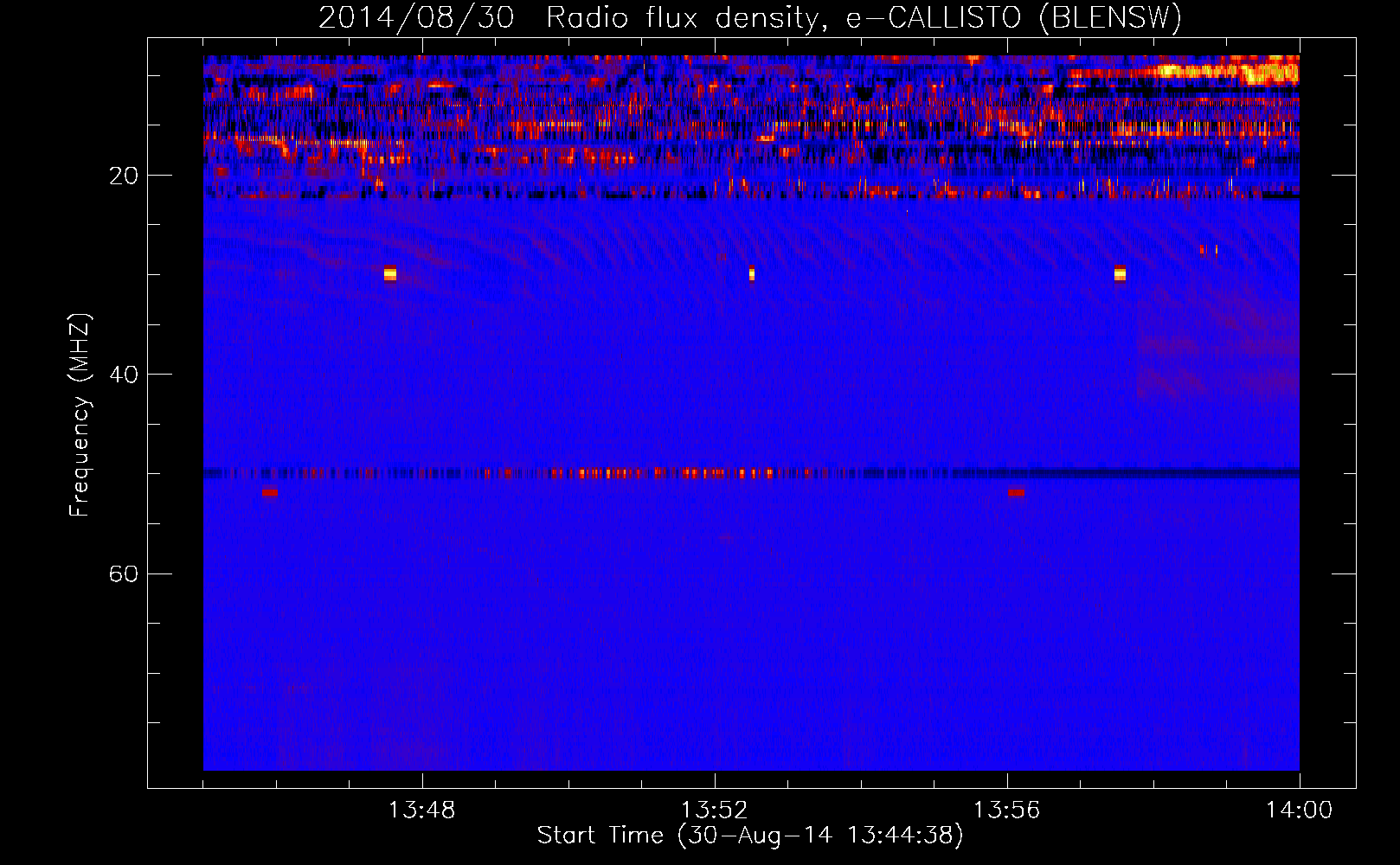Image resolution: width=1400 pixels, height=865 pixels.
Task: Click the yellow-red burst marker near 13:47 at 30 MHz
Action: click(x=390, y=273)
